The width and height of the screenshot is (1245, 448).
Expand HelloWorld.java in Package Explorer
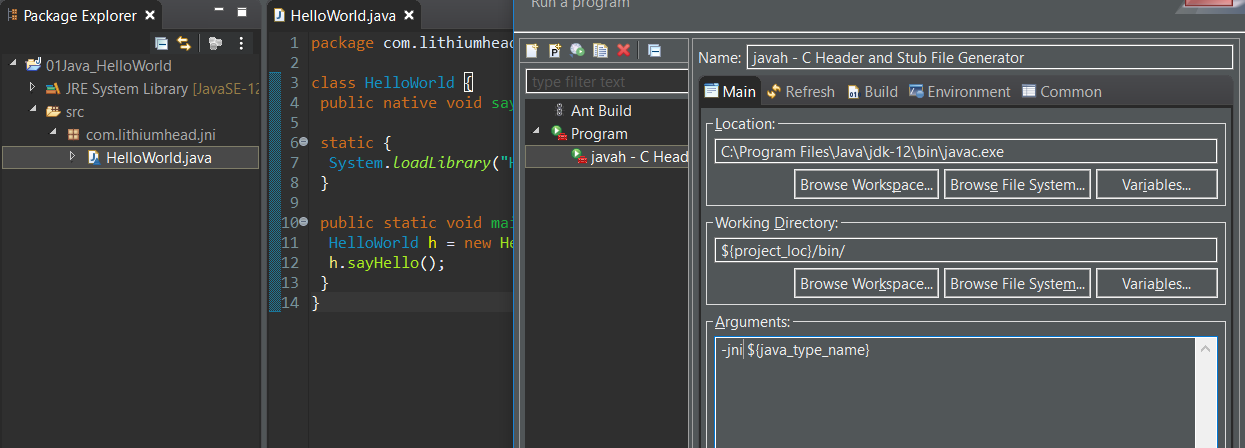(72, 156)
